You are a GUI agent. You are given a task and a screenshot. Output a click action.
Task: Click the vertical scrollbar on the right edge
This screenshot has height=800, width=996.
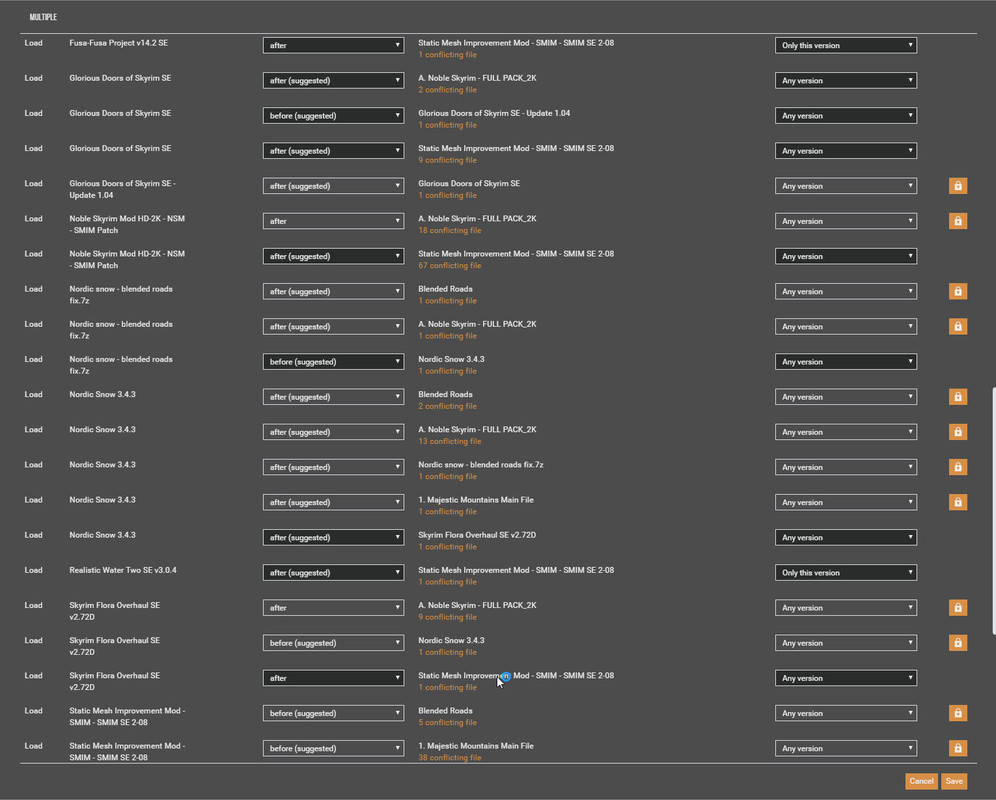point(993,511)
